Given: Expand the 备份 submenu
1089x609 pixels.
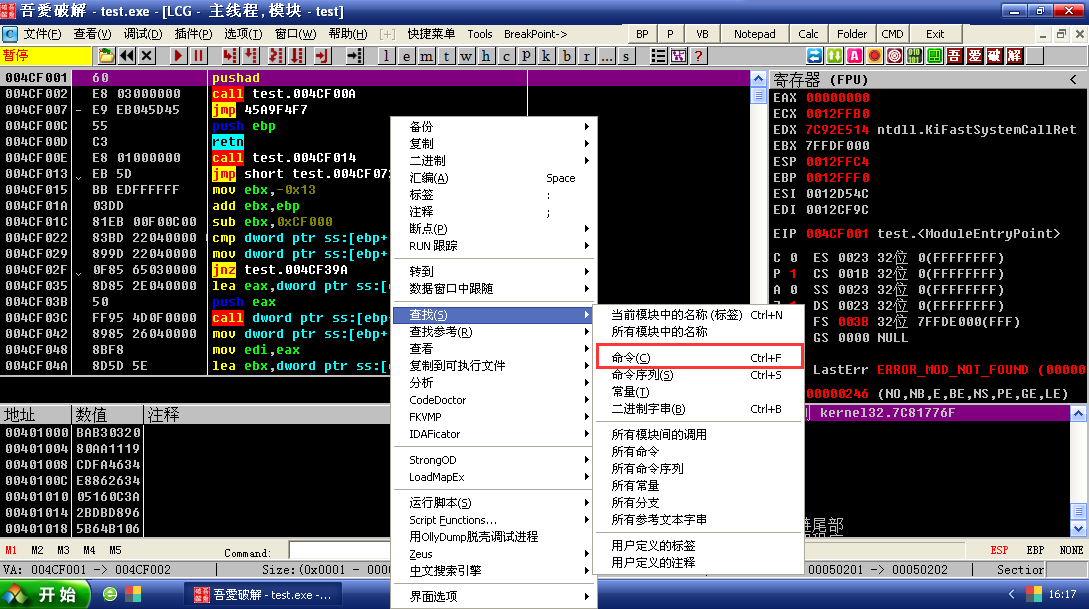Looking at the screenshot, I should click(494, 126).
